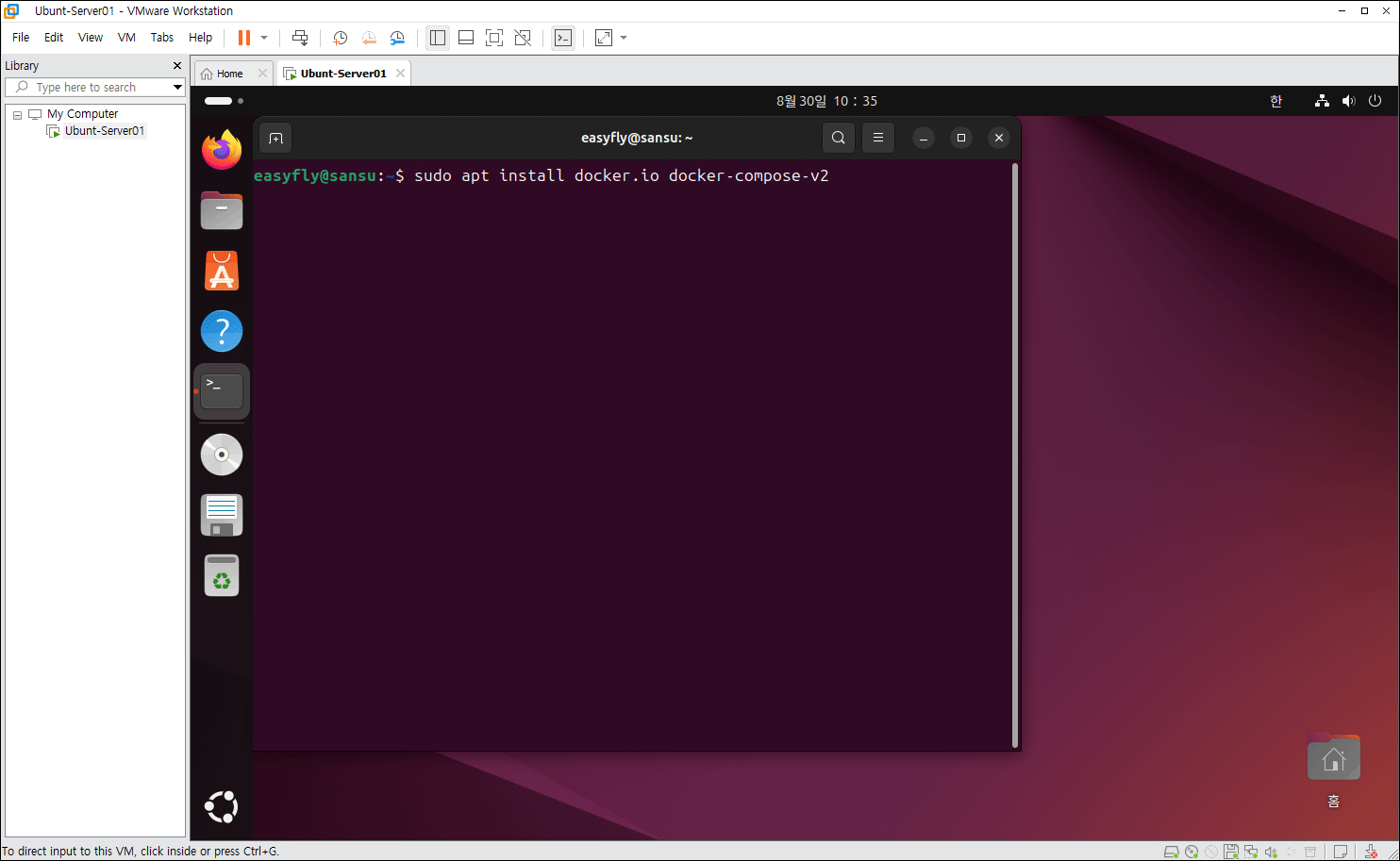1400x861 pixels.
Task: Toggle the library sidebar visibility
Action: coord(438,38)
